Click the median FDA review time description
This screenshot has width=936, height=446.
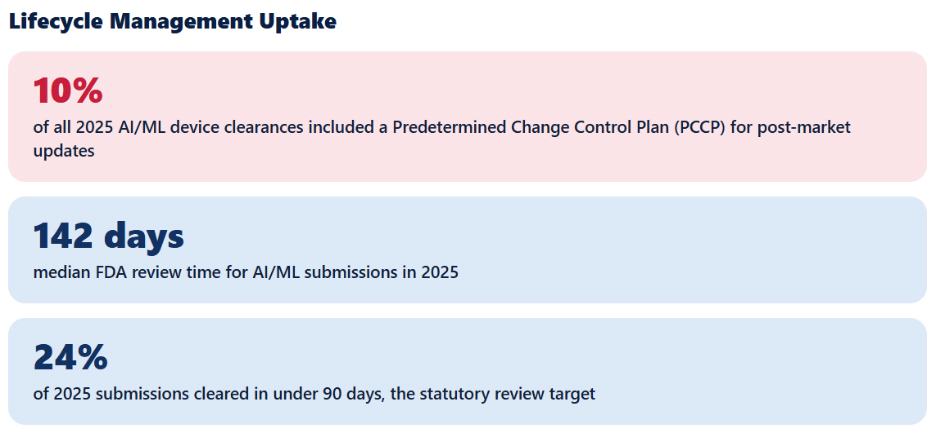(x=246, y=273)
